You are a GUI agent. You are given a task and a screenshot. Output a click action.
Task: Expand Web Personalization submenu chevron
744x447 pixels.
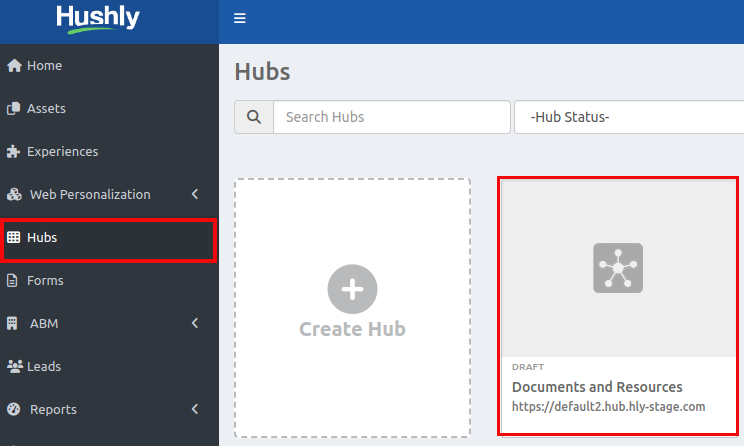pos(195,194)
